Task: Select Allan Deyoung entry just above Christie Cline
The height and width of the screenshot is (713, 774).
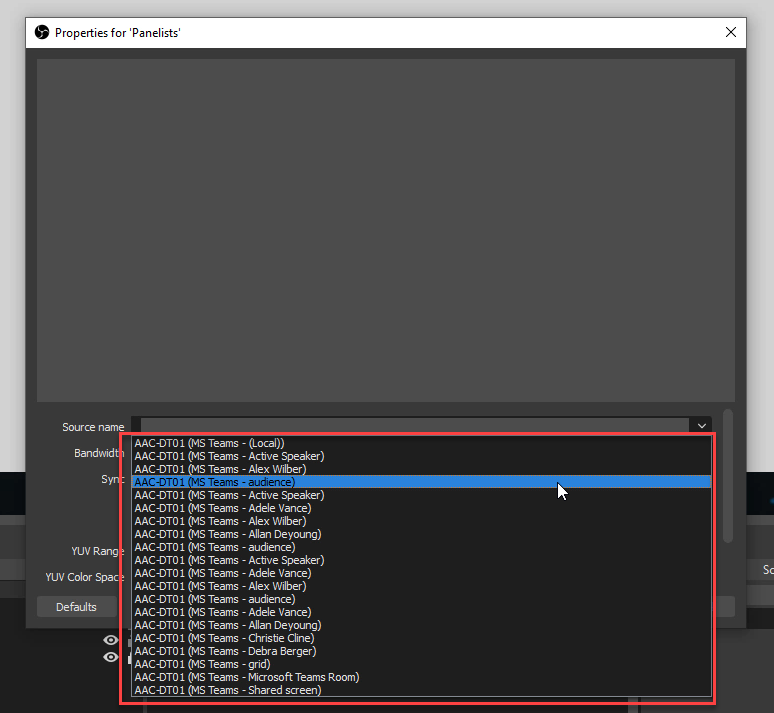Action: pyautogui.click(x=422, y=625)
